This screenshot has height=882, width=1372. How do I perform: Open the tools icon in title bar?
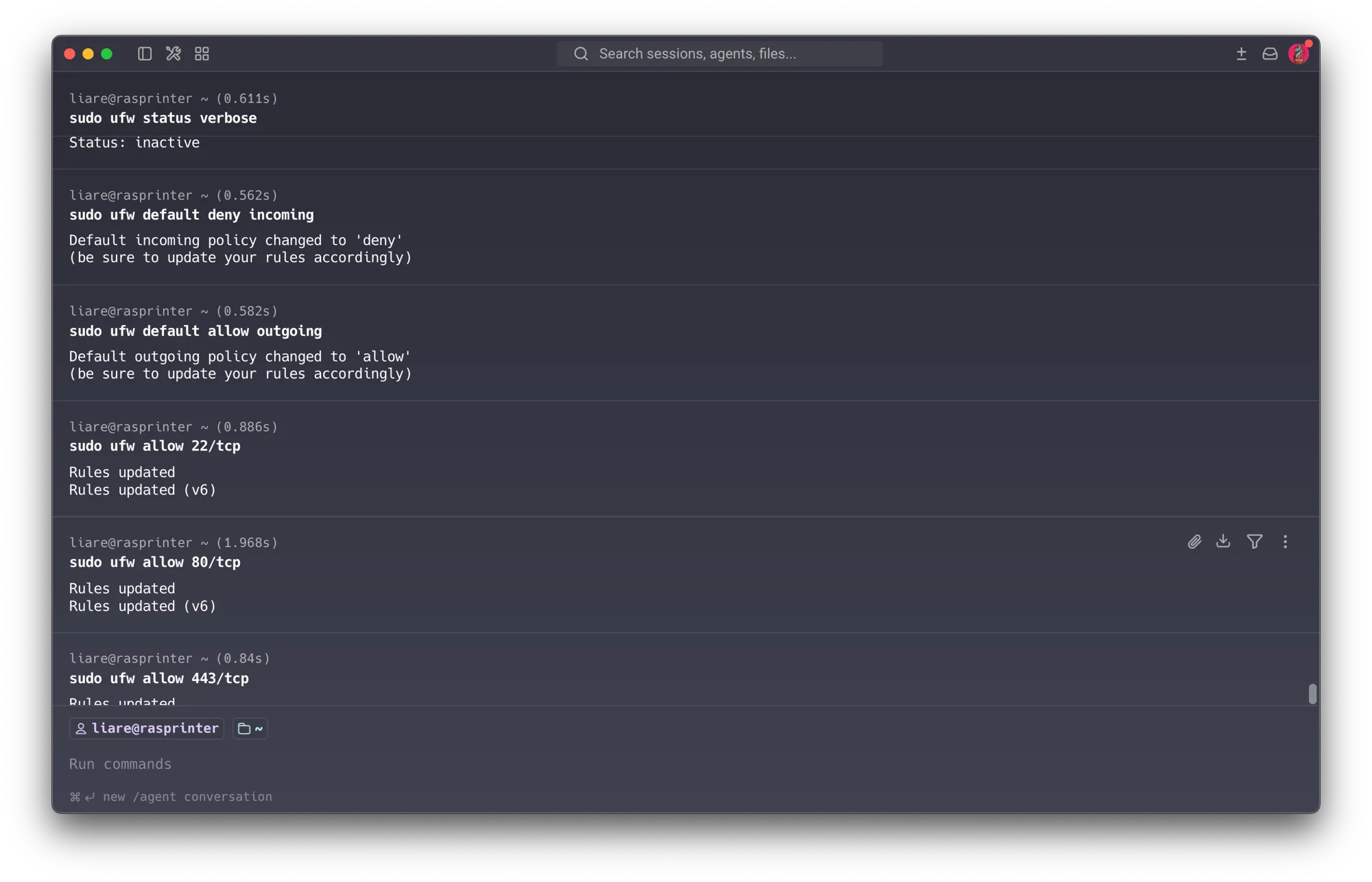pos(173,53)
